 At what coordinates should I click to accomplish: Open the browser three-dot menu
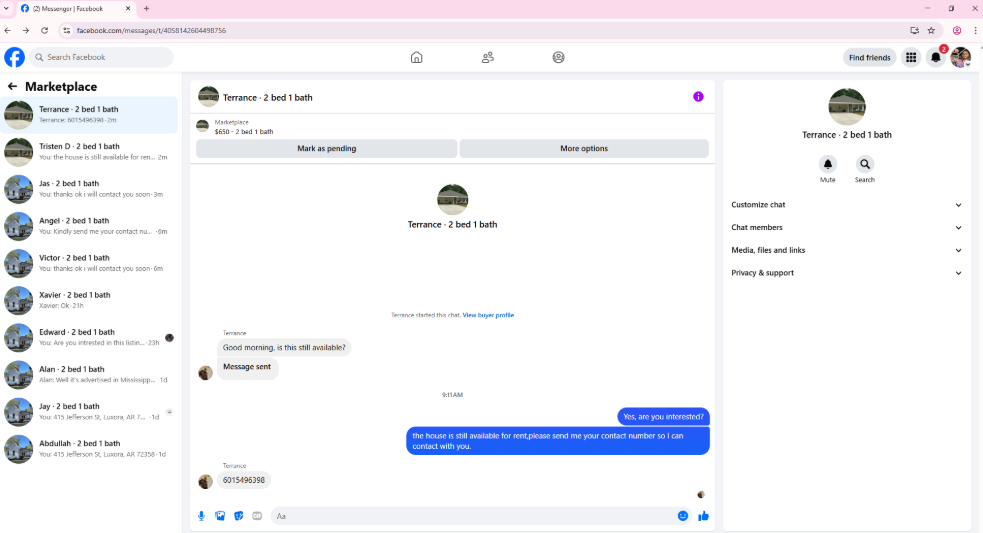[x=975, y=30]
